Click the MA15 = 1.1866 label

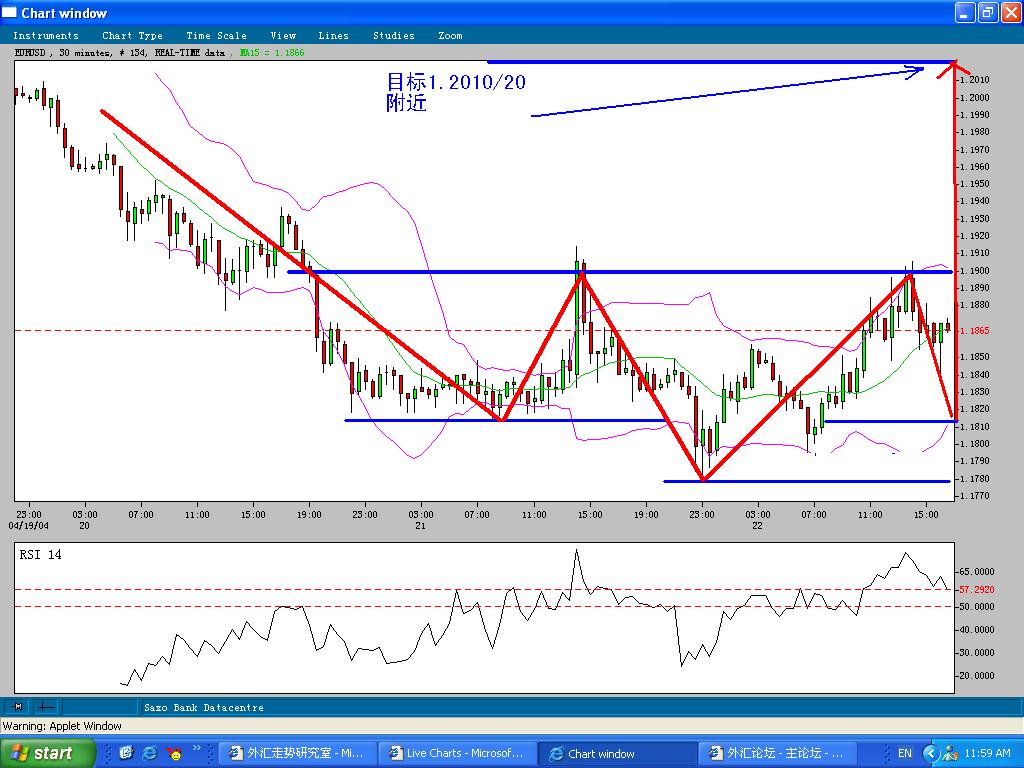point(271,53)
